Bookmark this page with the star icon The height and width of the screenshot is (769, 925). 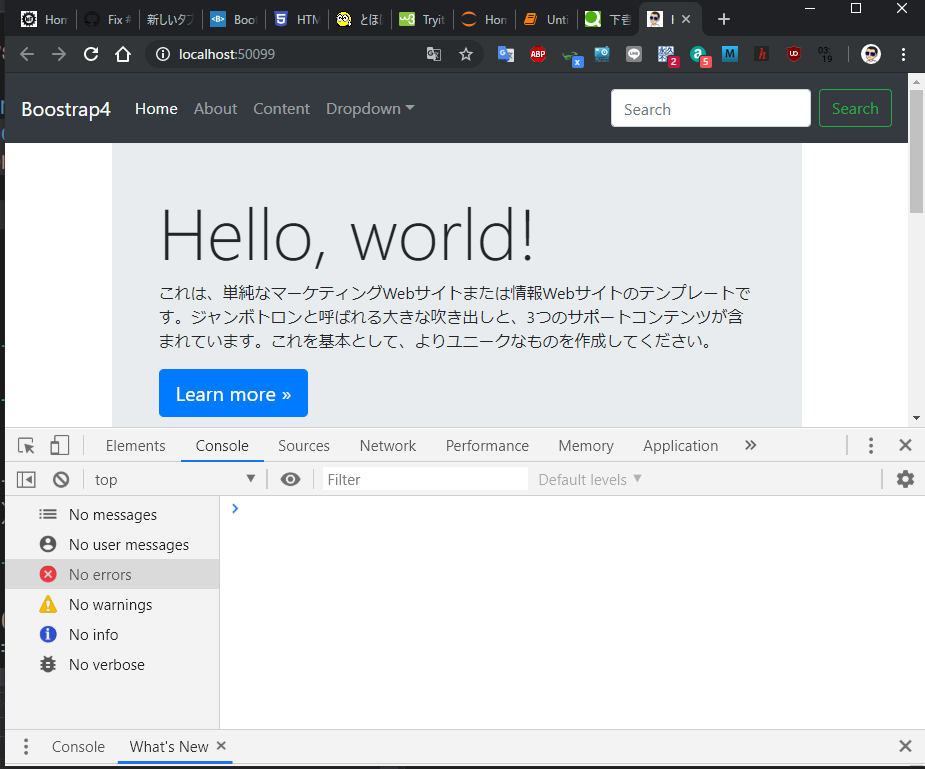[466, 54]
